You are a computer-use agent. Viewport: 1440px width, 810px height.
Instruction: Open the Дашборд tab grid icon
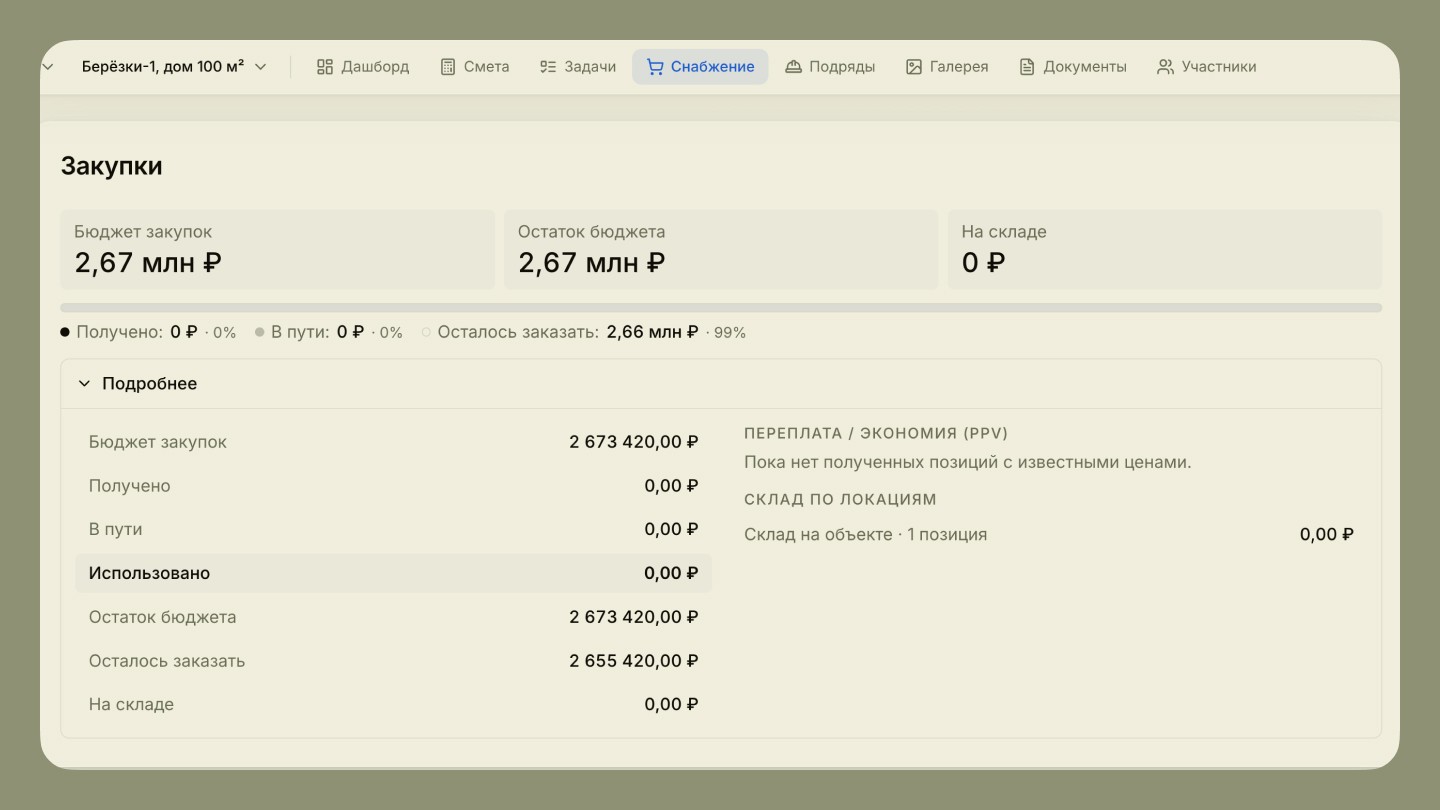324,67
